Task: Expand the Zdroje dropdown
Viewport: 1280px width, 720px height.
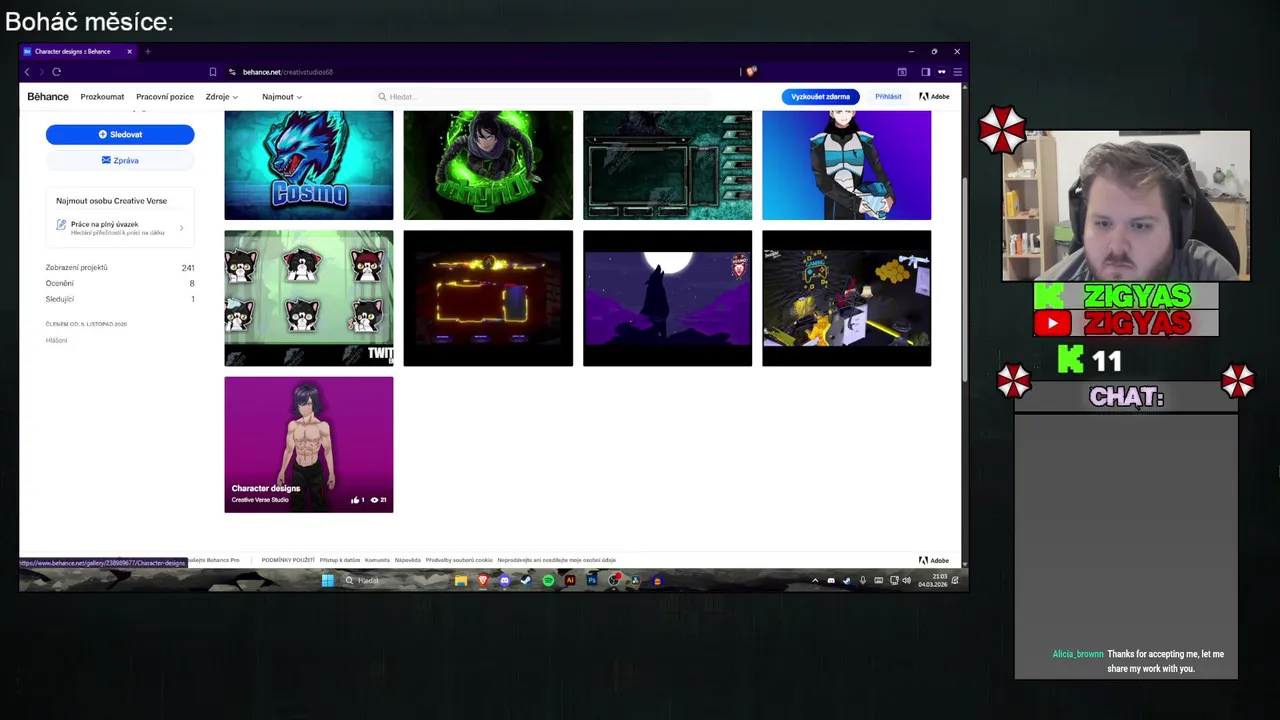Action: pyautogui.click(x=221, y=97)
